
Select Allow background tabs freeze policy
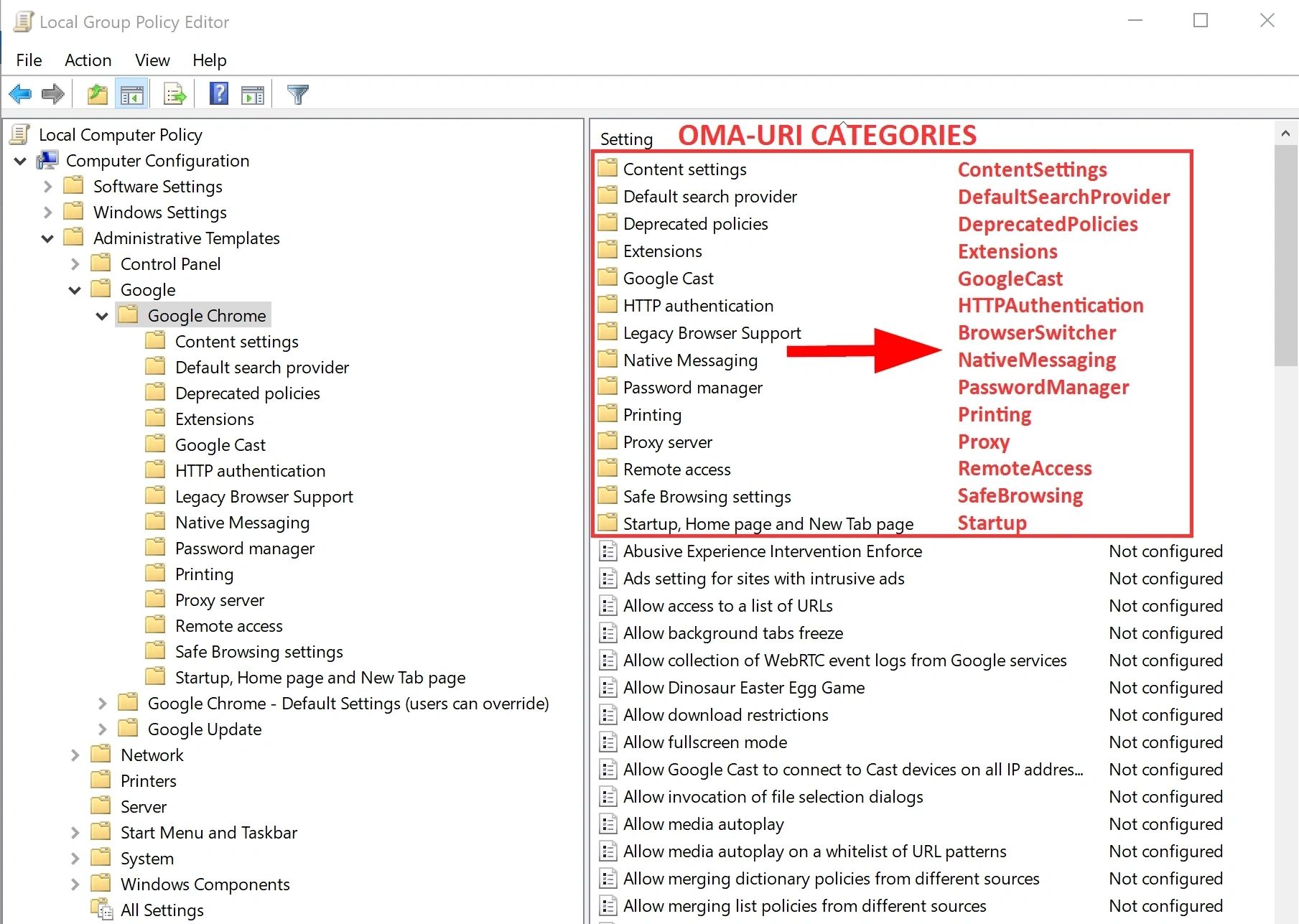coord(732,633)
